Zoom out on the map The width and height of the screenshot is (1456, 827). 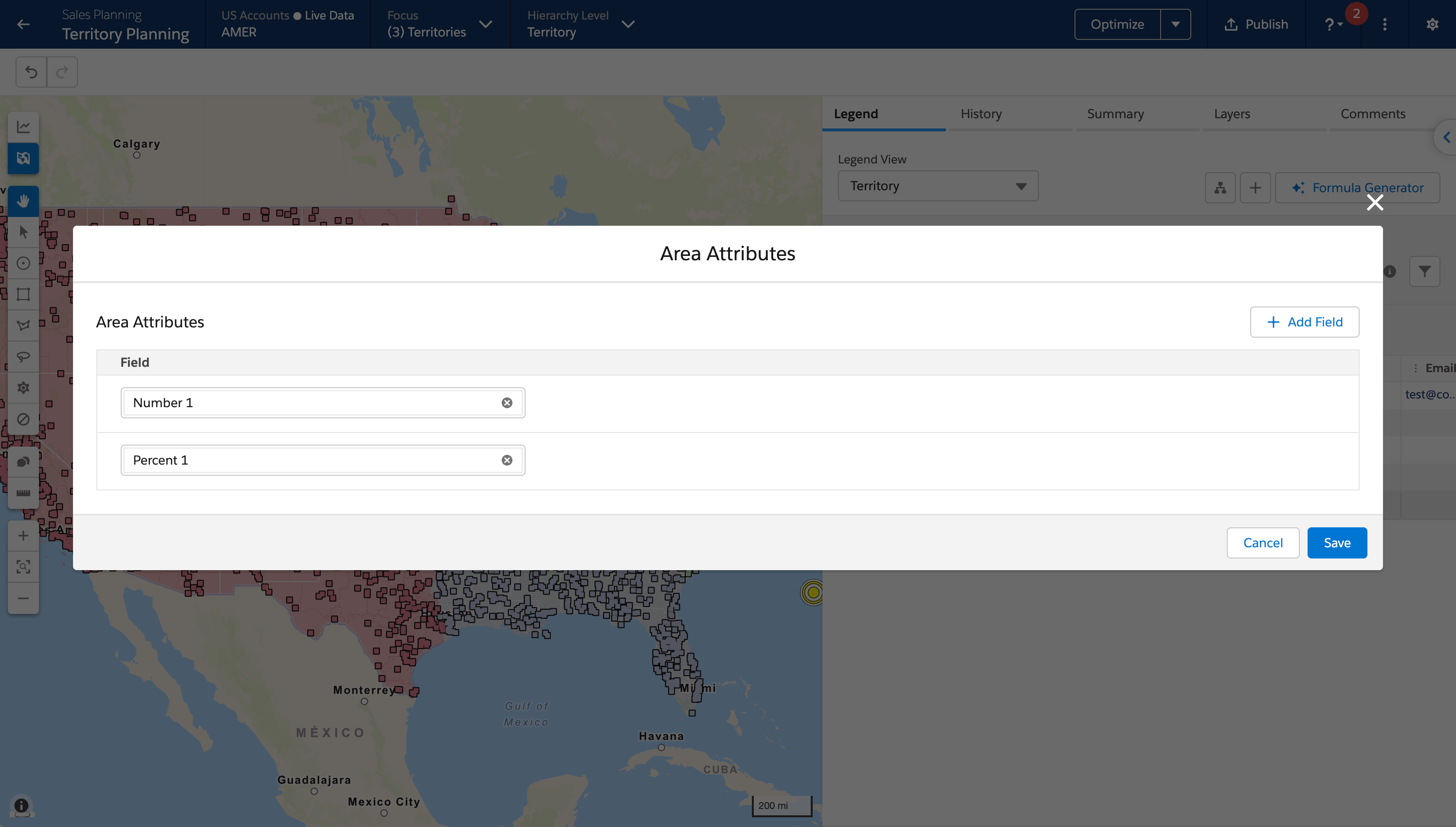[x=23, y=598]
